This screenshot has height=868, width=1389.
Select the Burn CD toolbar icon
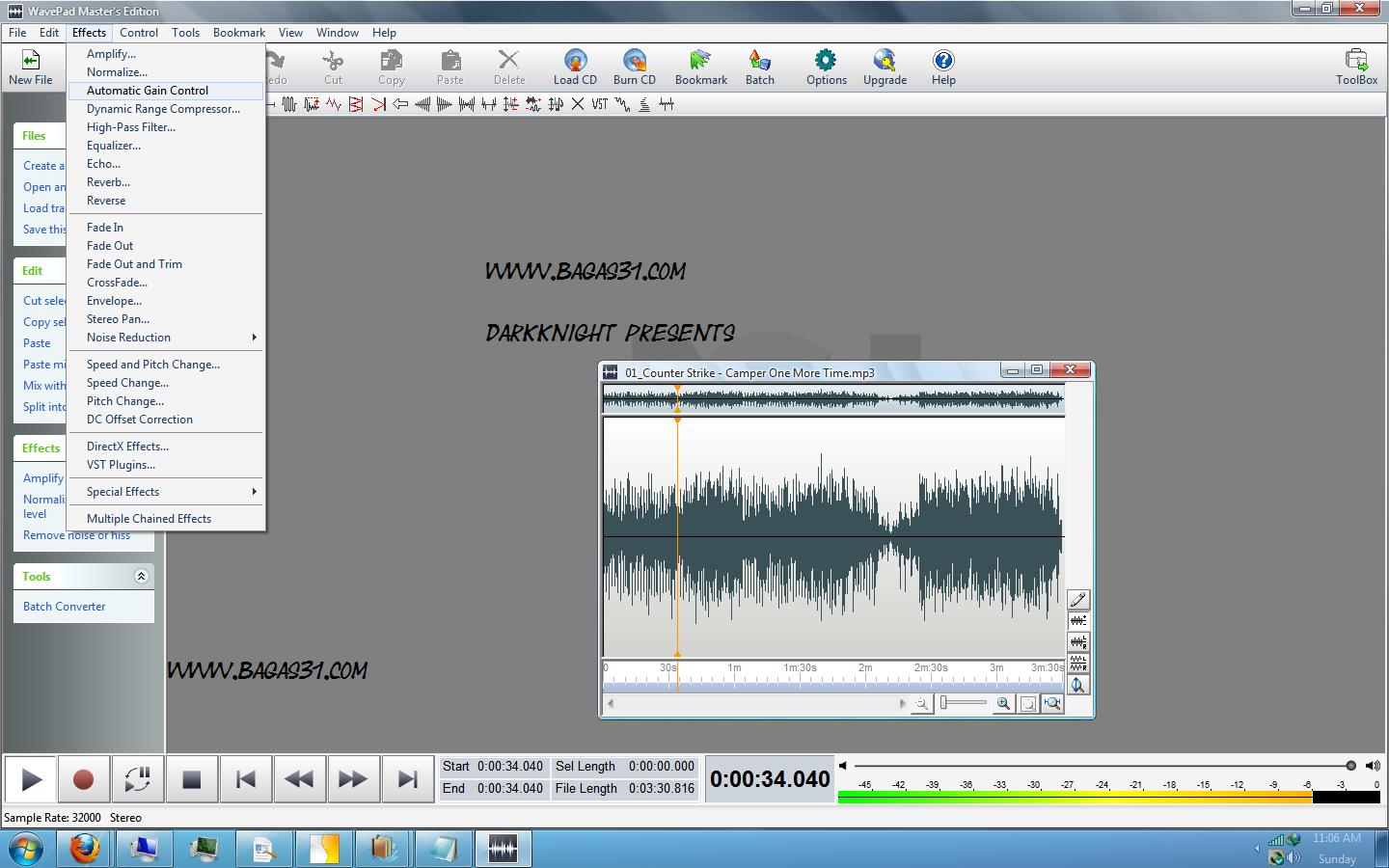634,66
